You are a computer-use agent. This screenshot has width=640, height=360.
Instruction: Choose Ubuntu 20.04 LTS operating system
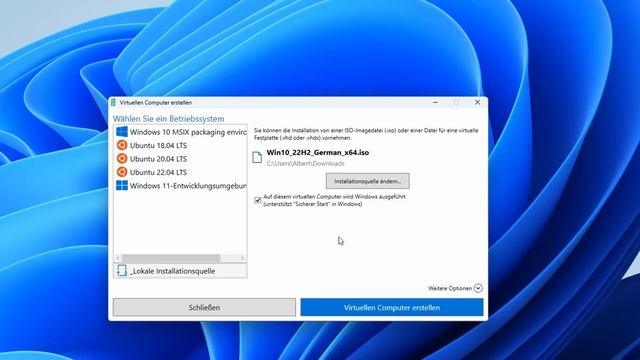coord(180,159)
